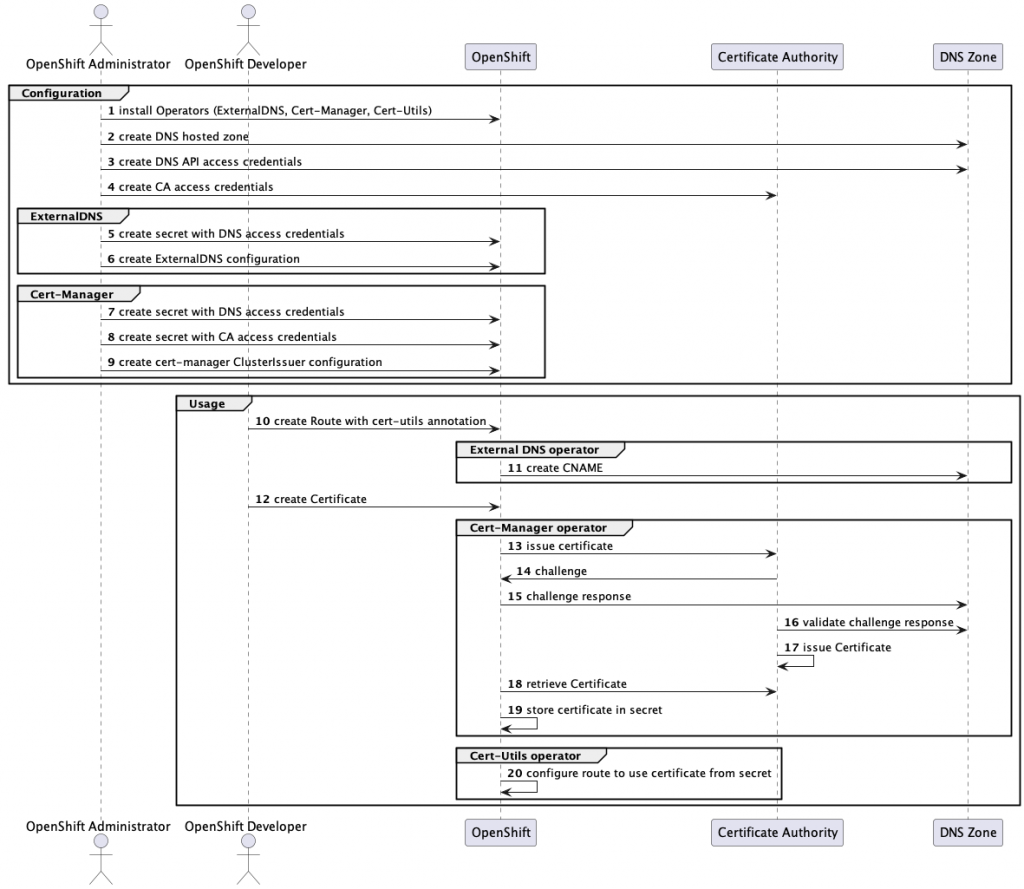The height and width of the screenshot is (889, 1024).
Task: Select the top Certificate Authority participant box
Action: [777, 57]
